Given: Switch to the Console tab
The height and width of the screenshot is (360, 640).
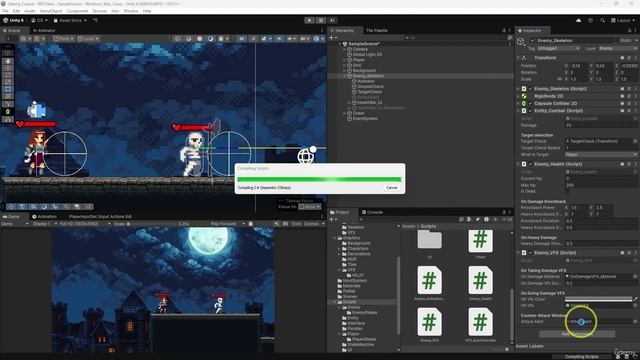Looking at the screenshot, I should click(372, 212).
